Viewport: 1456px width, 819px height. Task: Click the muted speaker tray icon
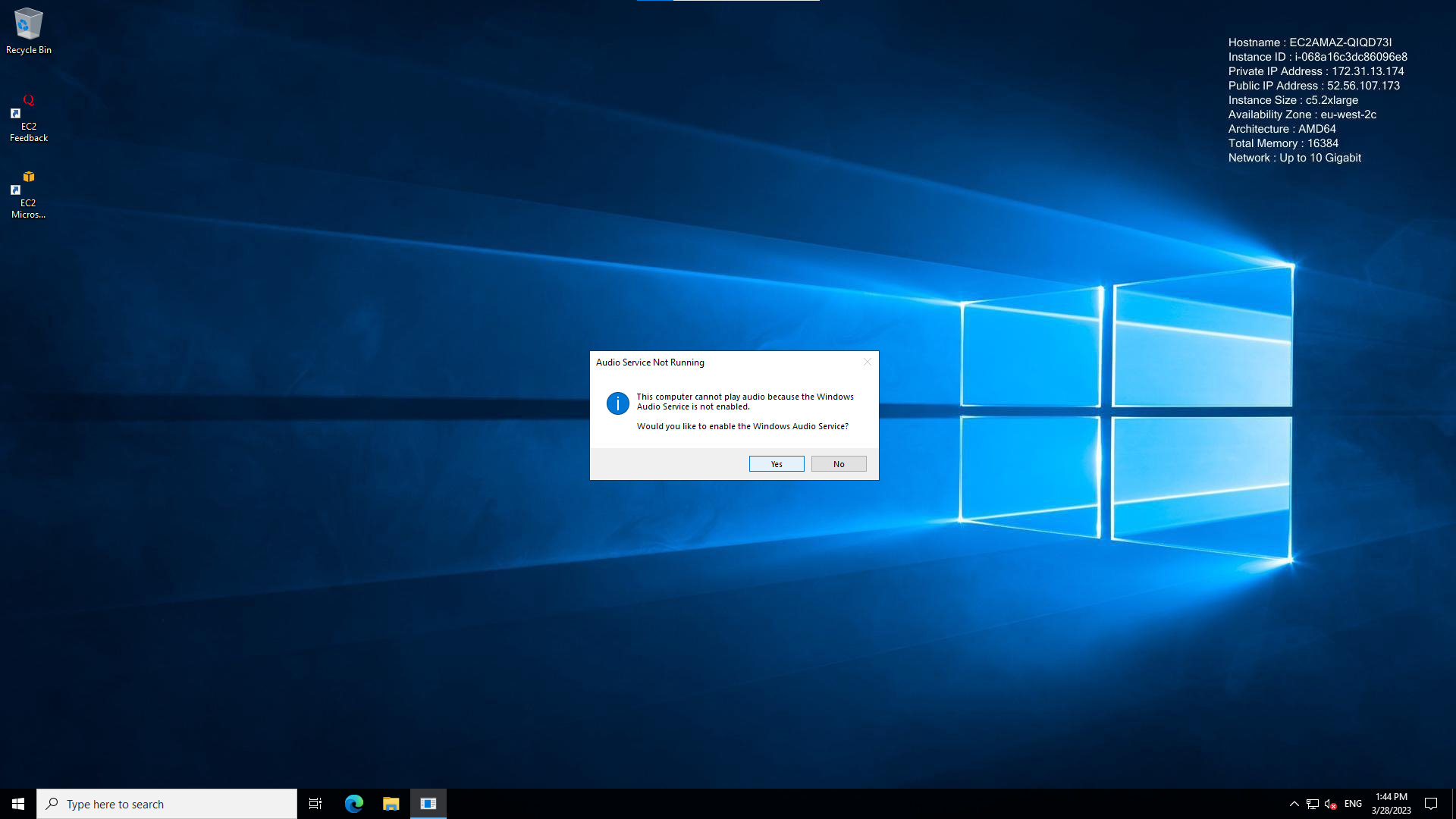1331,804
